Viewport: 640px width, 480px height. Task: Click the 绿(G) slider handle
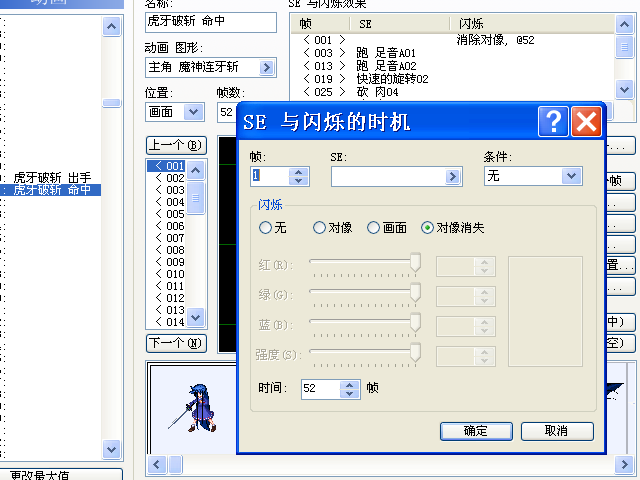tap(415, 293)
